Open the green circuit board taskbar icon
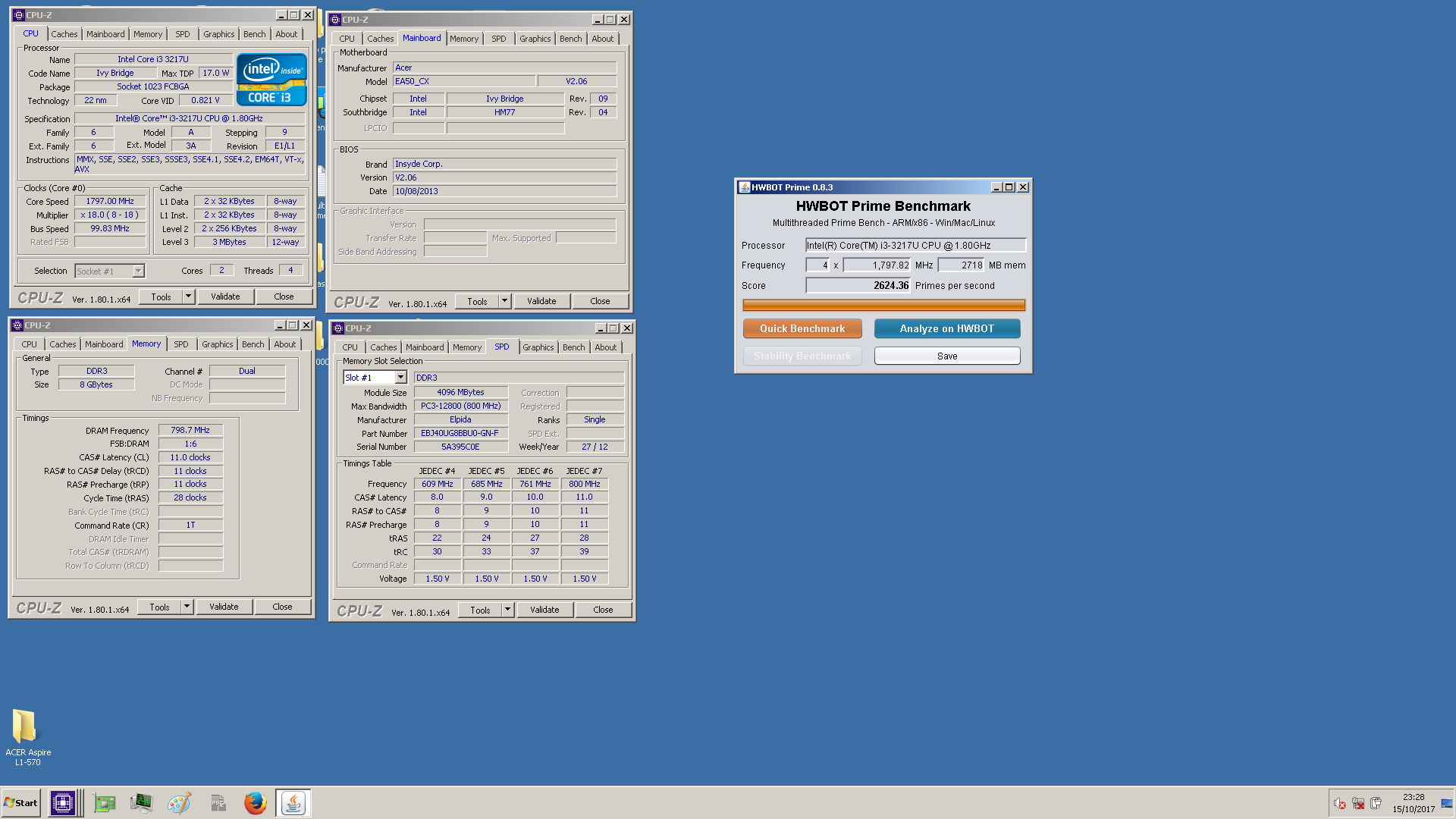Screen dimensions: 1456x819 coord(105,803)
